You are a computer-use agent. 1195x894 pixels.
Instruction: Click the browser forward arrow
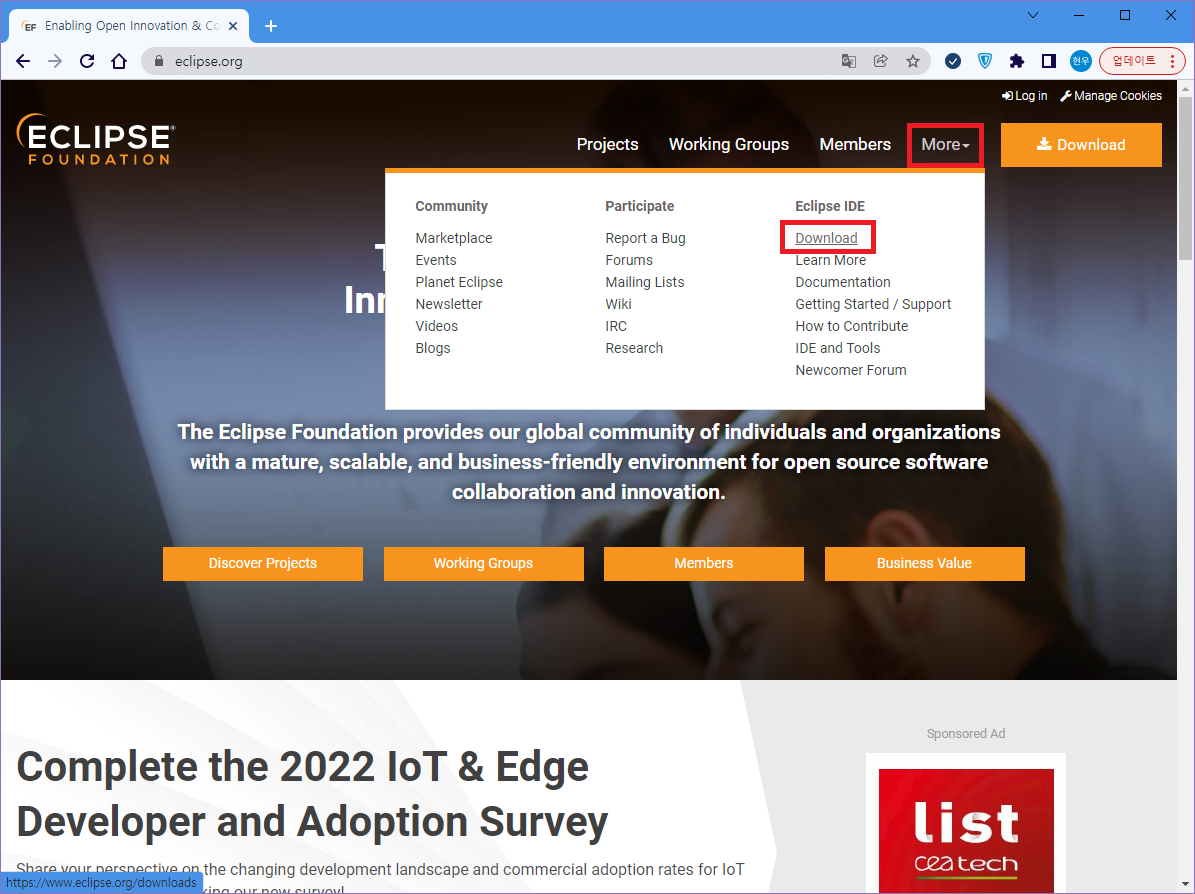55,61
